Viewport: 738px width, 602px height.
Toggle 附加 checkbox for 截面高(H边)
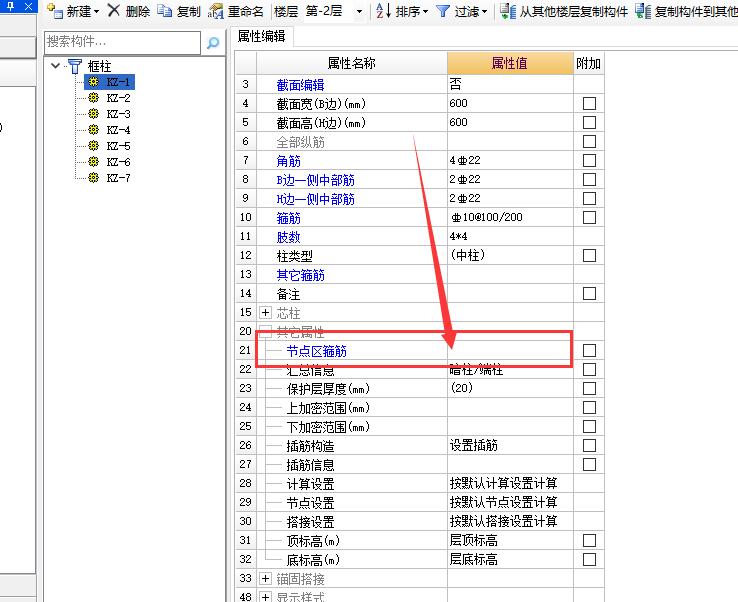[x=589, y=122]
